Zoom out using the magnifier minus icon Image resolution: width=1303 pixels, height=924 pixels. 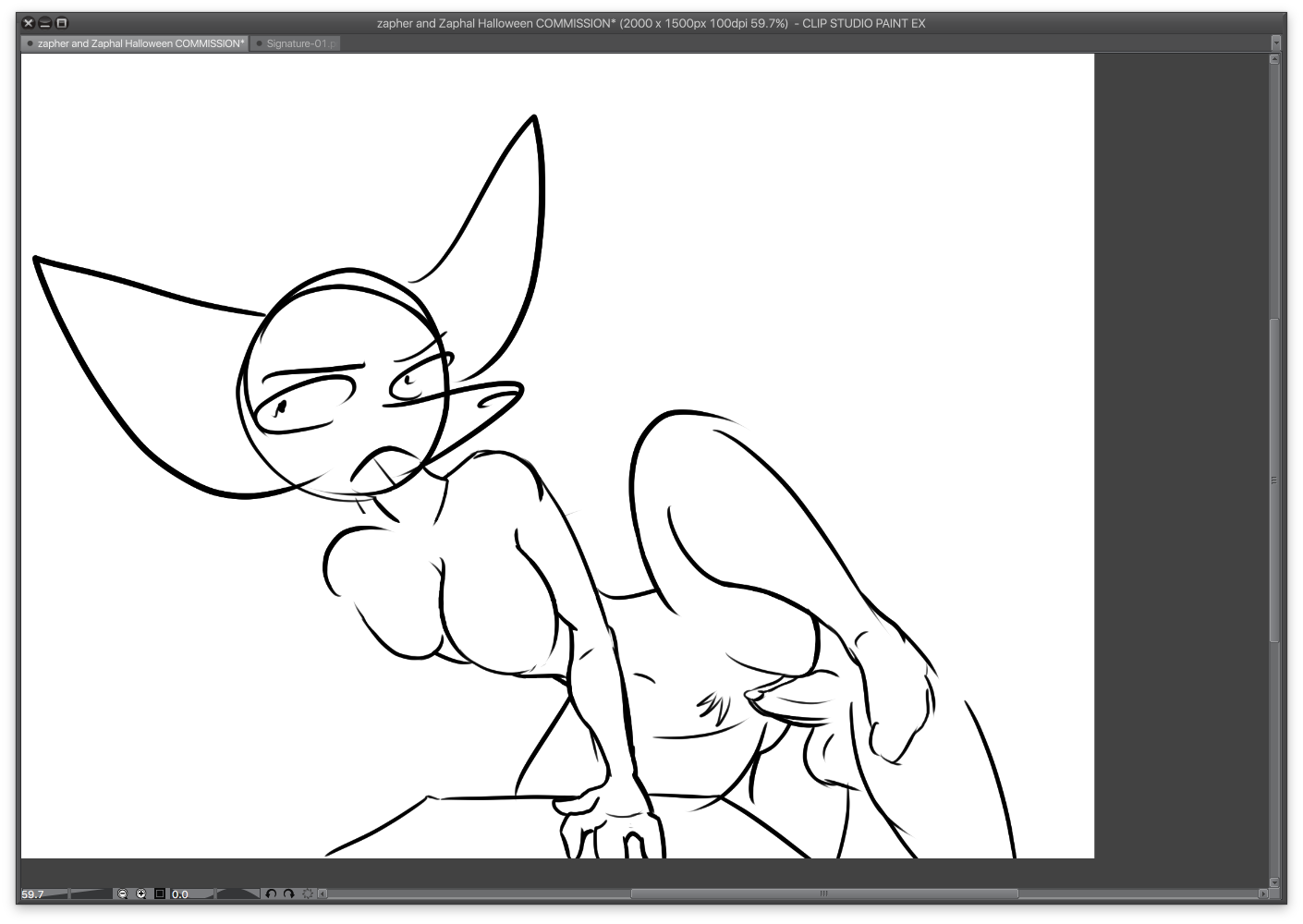tap(122, 894)
